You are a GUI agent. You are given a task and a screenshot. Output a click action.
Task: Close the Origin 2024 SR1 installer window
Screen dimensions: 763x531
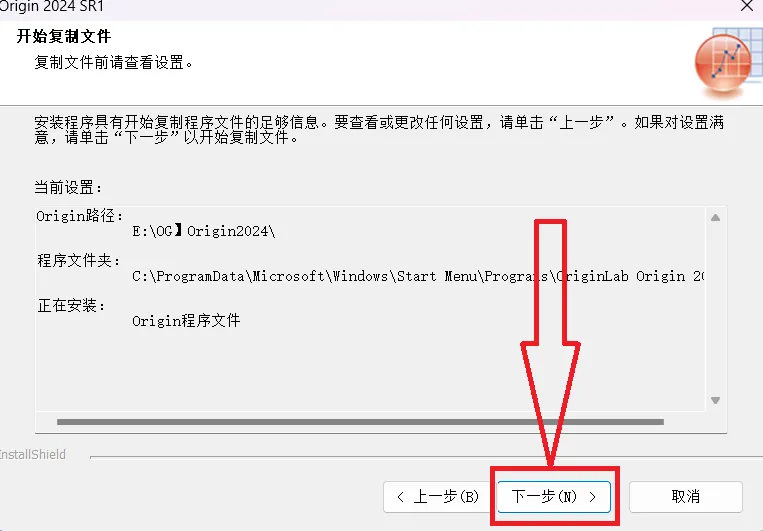(747, 6)
